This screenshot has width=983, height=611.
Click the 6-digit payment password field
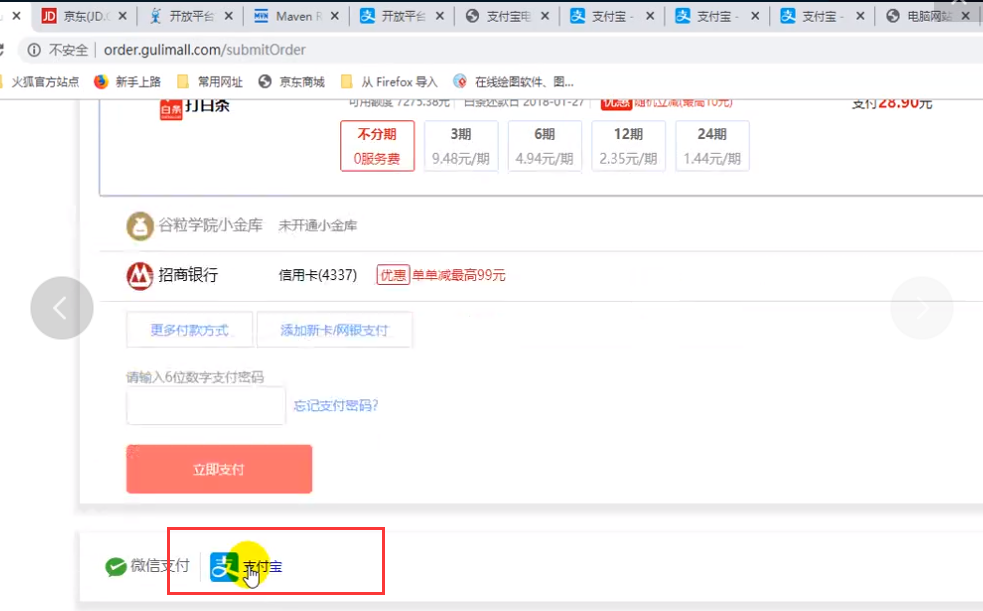[206, 406]
